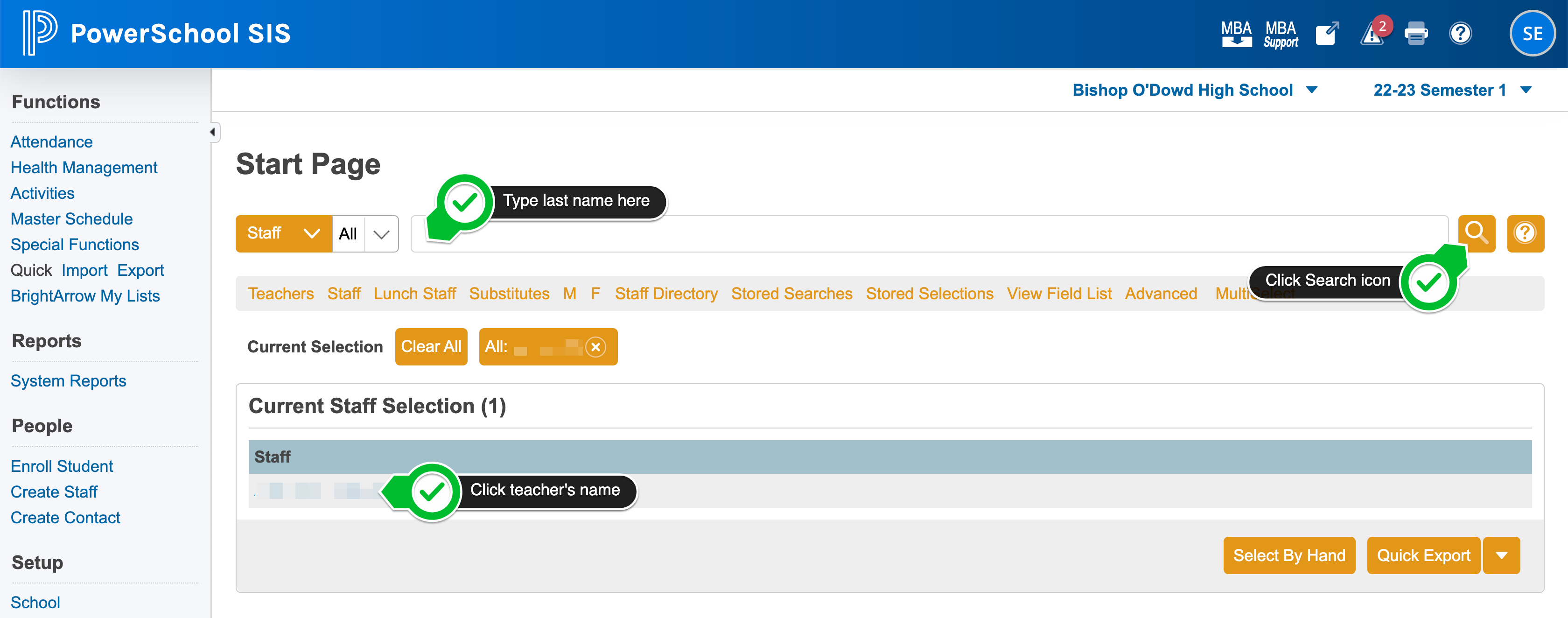Image resolution: width=1568 pixels, height=618 pixels.
Task: Expand the Quick Export dropdown arrow
Action: pos(1501,555)
